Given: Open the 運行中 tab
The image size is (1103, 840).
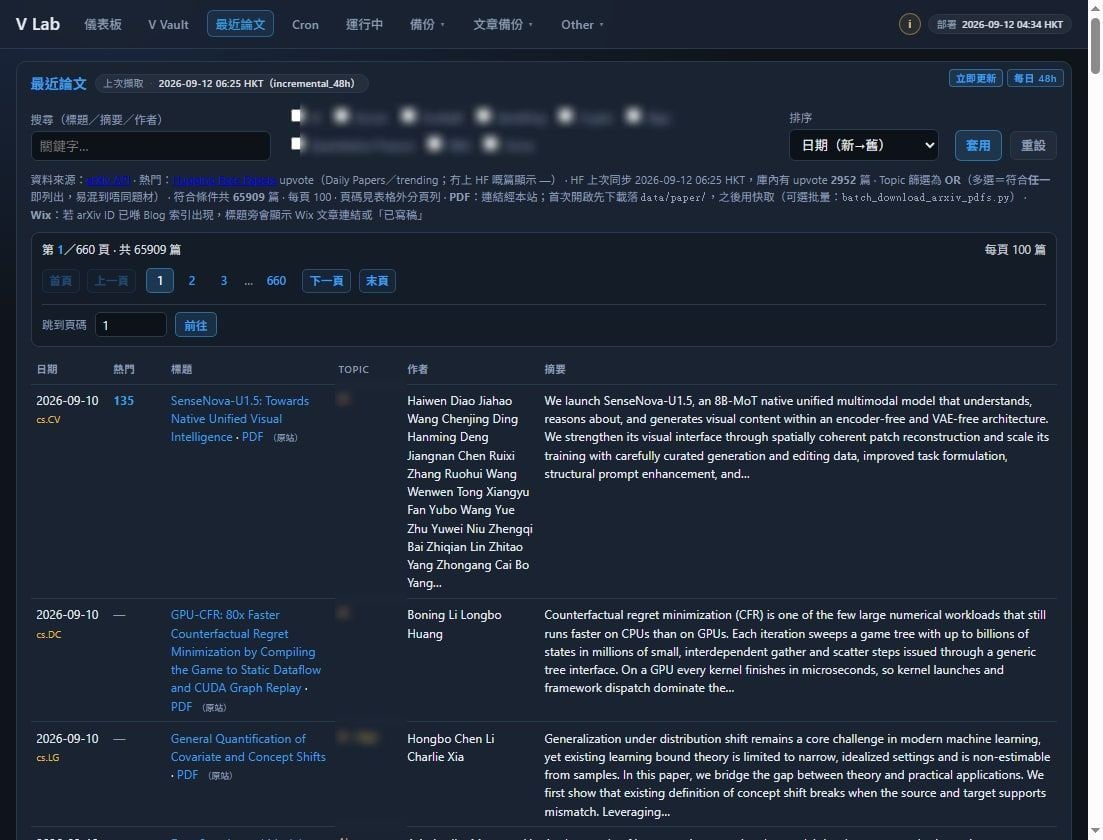Looking at the screenshot, I should pyautogui.click(x=364, y=24).
